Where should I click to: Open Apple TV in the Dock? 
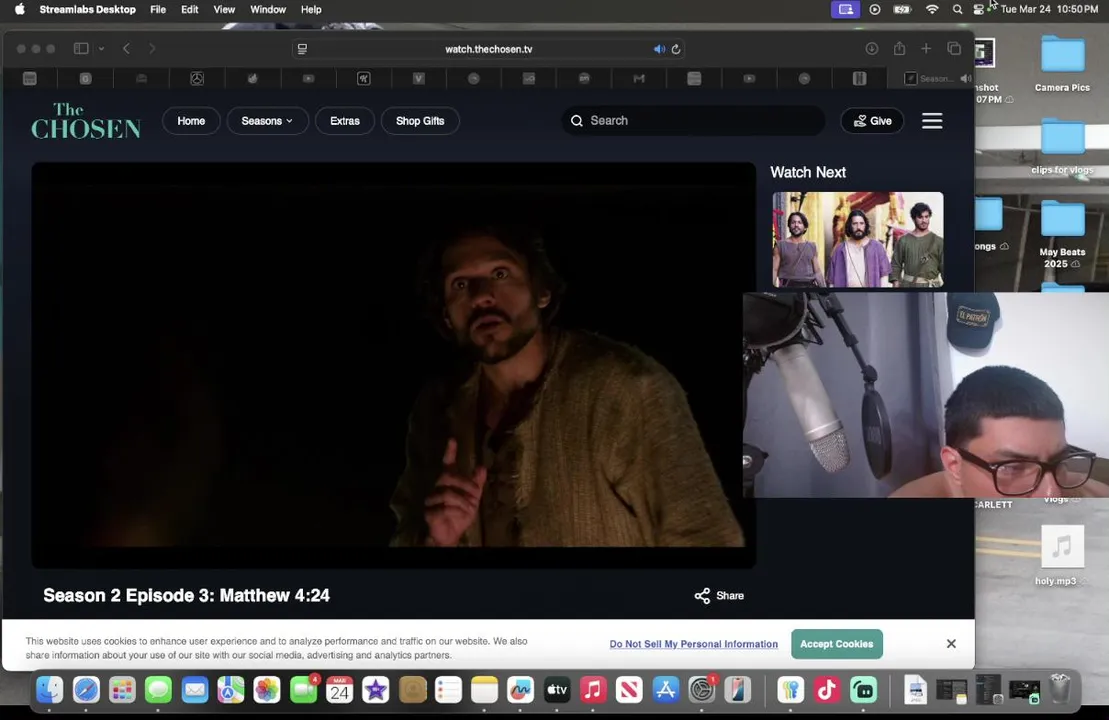pos(557,690)
